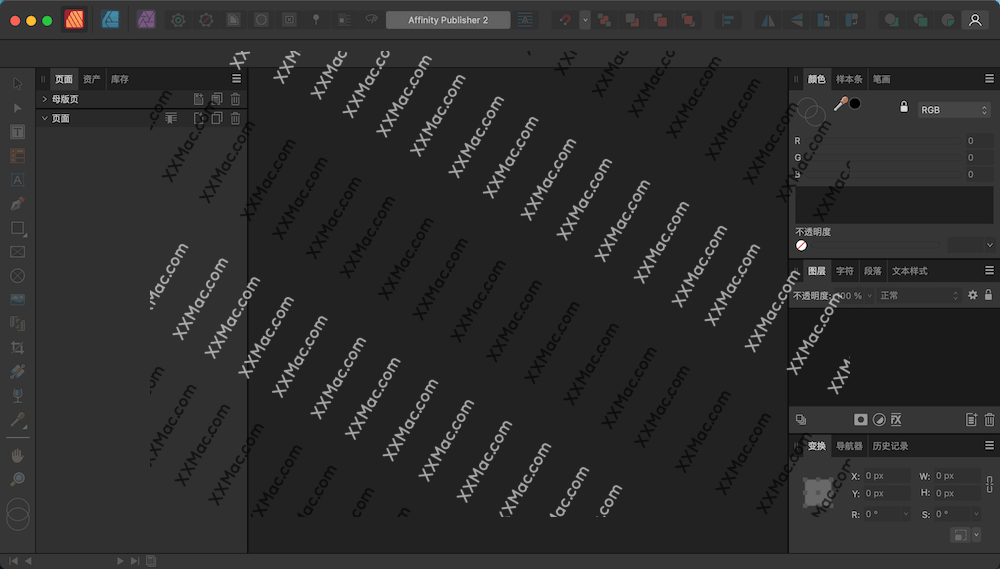Select the Fill gradient tool

click(17, 371)
